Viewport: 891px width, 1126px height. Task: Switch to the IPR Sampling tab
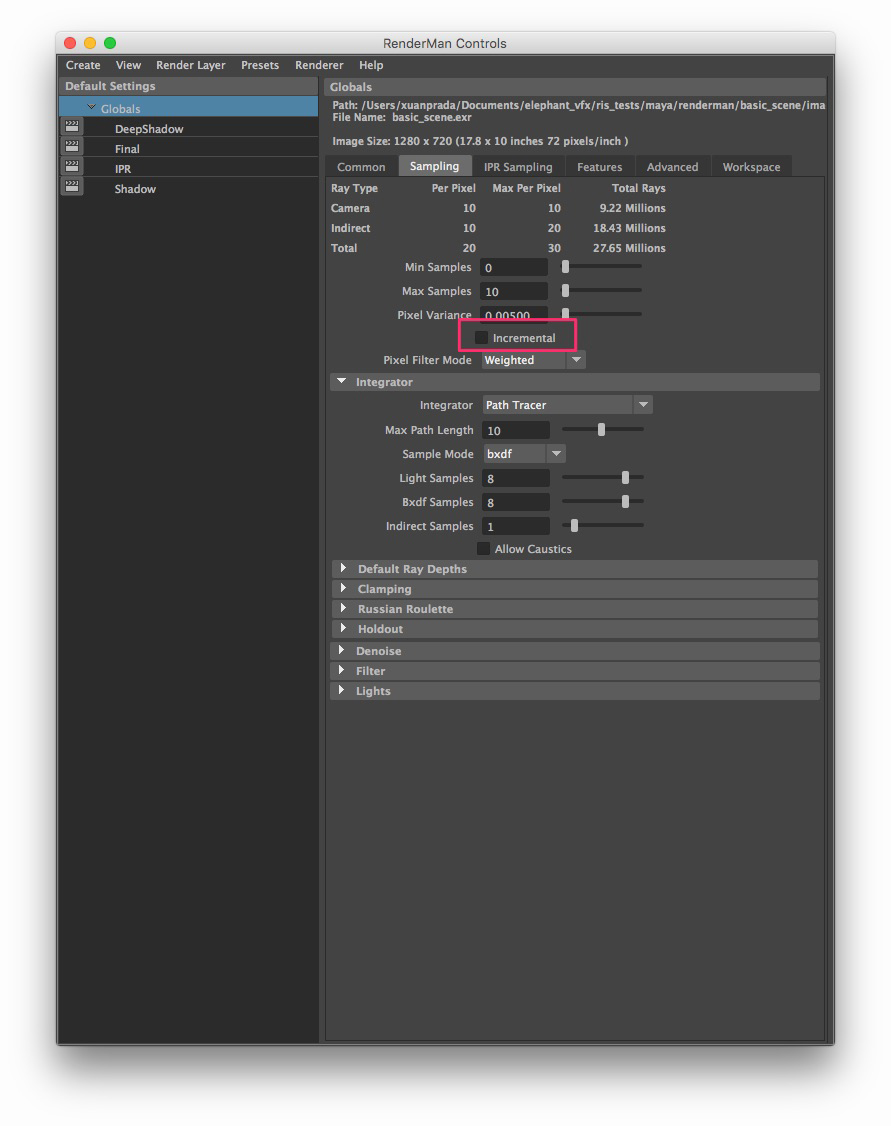518,167
